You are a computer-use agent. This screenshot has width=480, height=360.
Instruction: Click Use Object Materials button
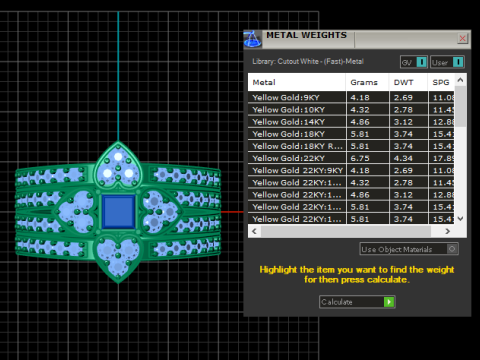coord(409,249)
